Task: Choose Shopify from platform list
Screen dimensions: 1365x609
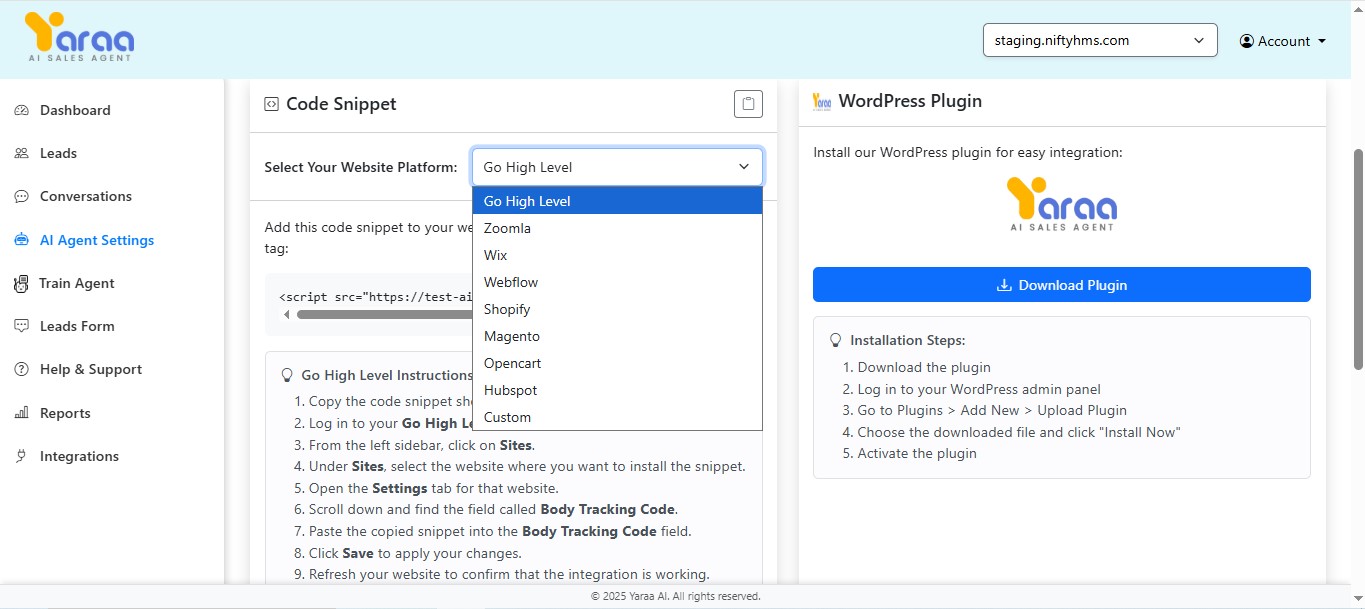Action: pyautogui.click(x=617, y=309)
